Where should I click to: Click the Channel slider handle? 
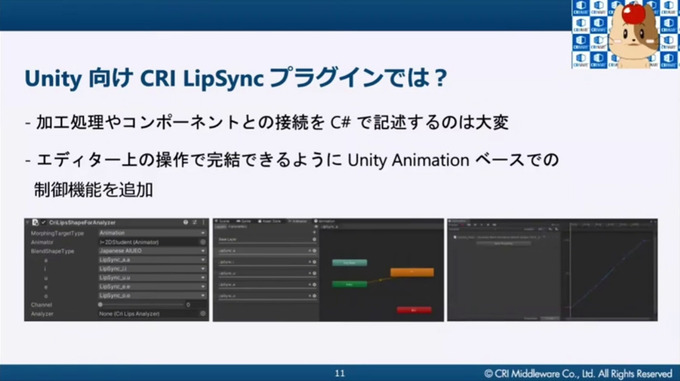pos(101,305)
